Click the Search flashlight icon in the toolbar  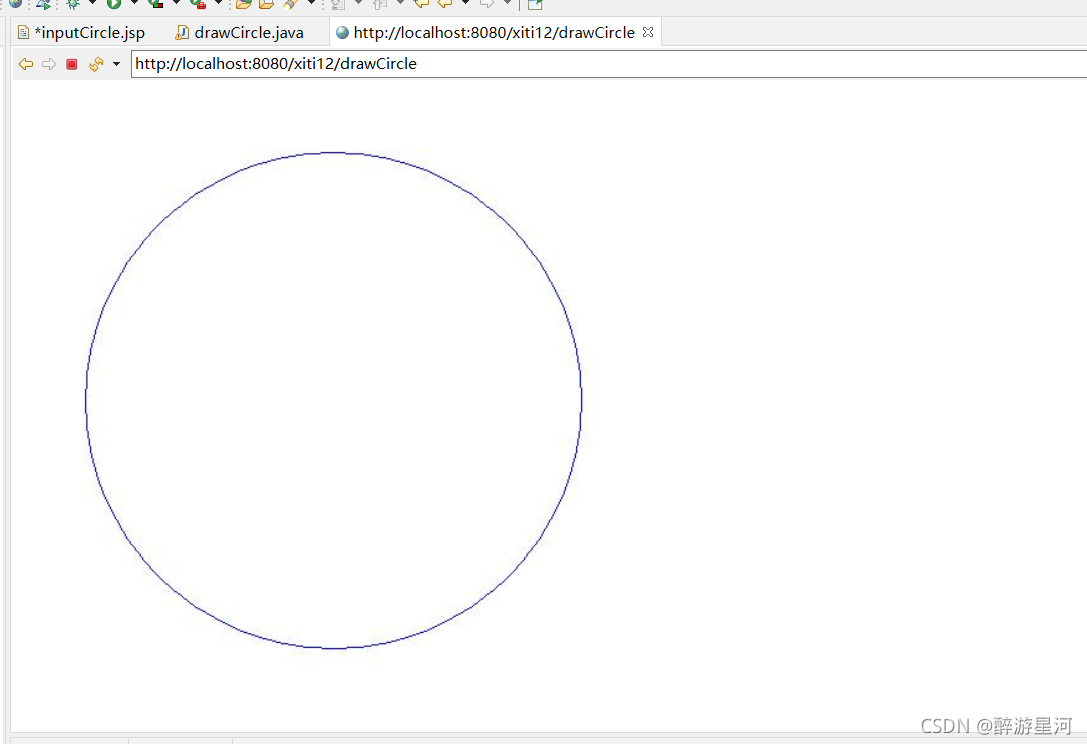(287, 5)
